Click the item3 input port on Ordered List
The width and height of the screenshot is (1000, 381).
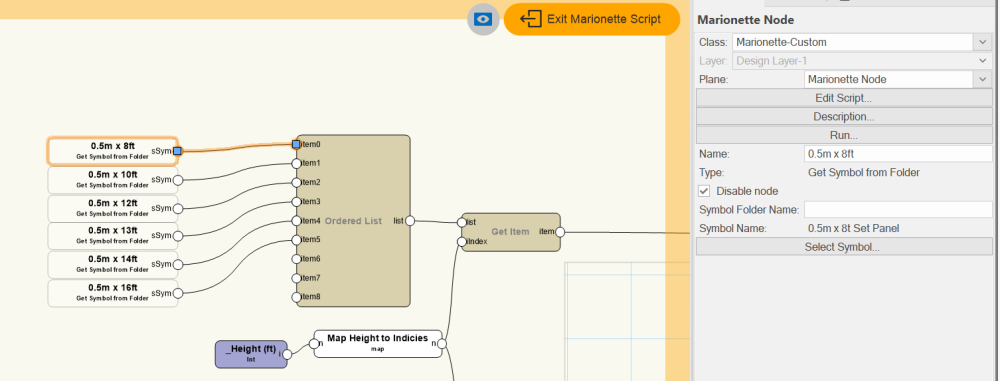point(296,202)
